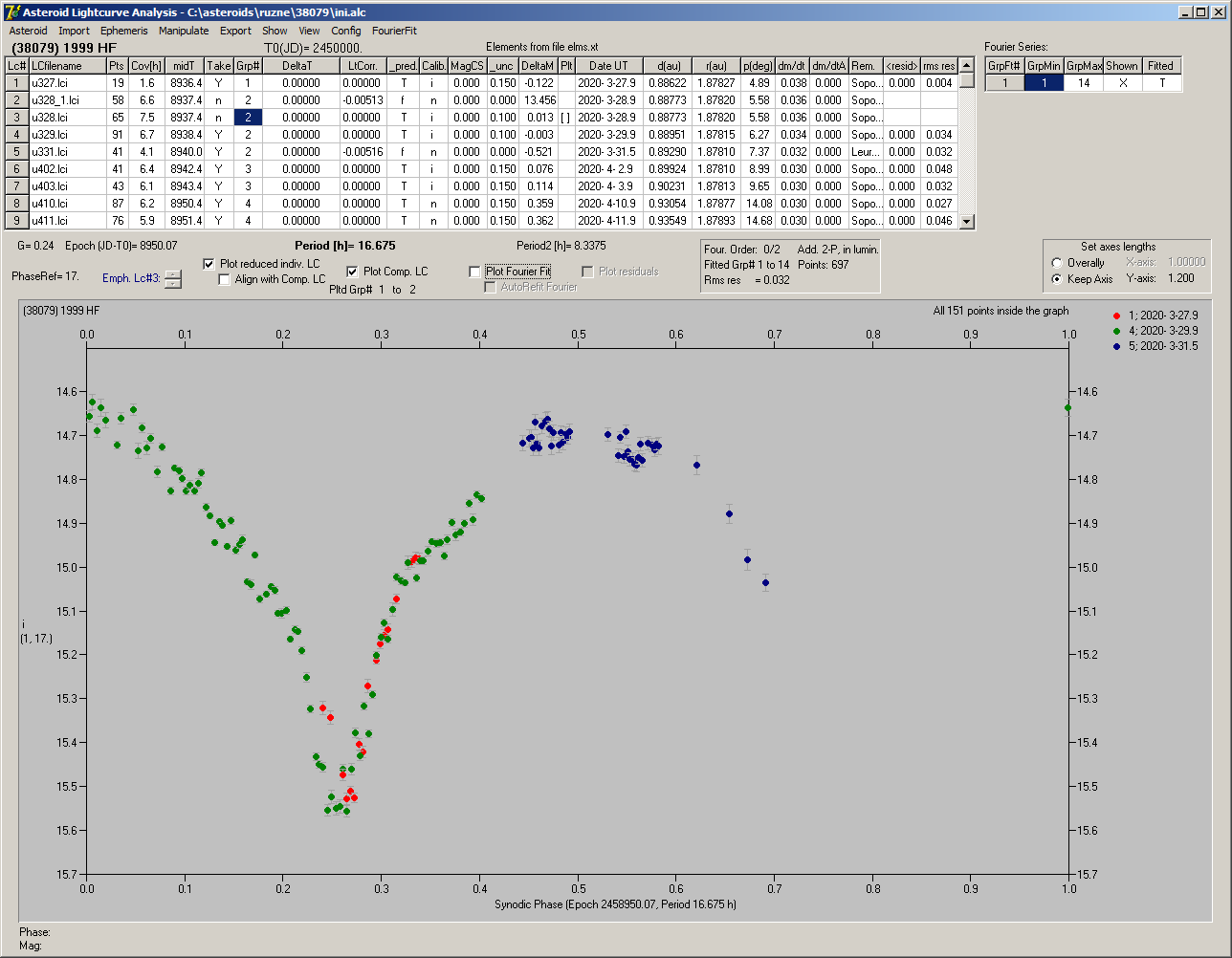The height and width of the screenshot is (958, 1232).
Task: Click the application icon in title bar
Action: (x=11, y=11)
